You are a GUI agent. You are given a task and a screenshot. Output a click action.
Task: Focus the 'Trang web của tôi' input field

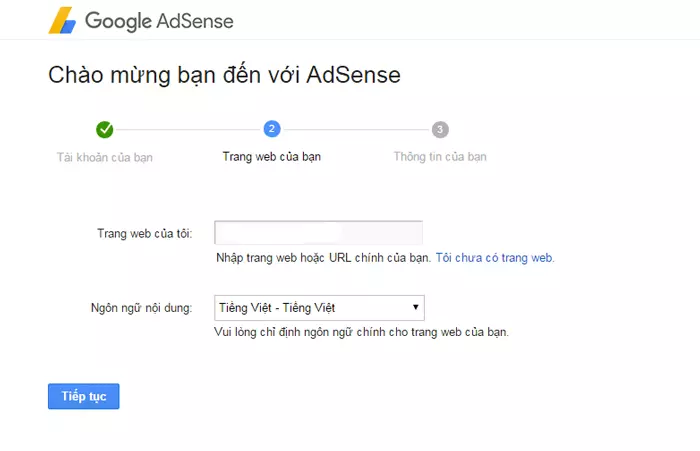coord(318,232)
